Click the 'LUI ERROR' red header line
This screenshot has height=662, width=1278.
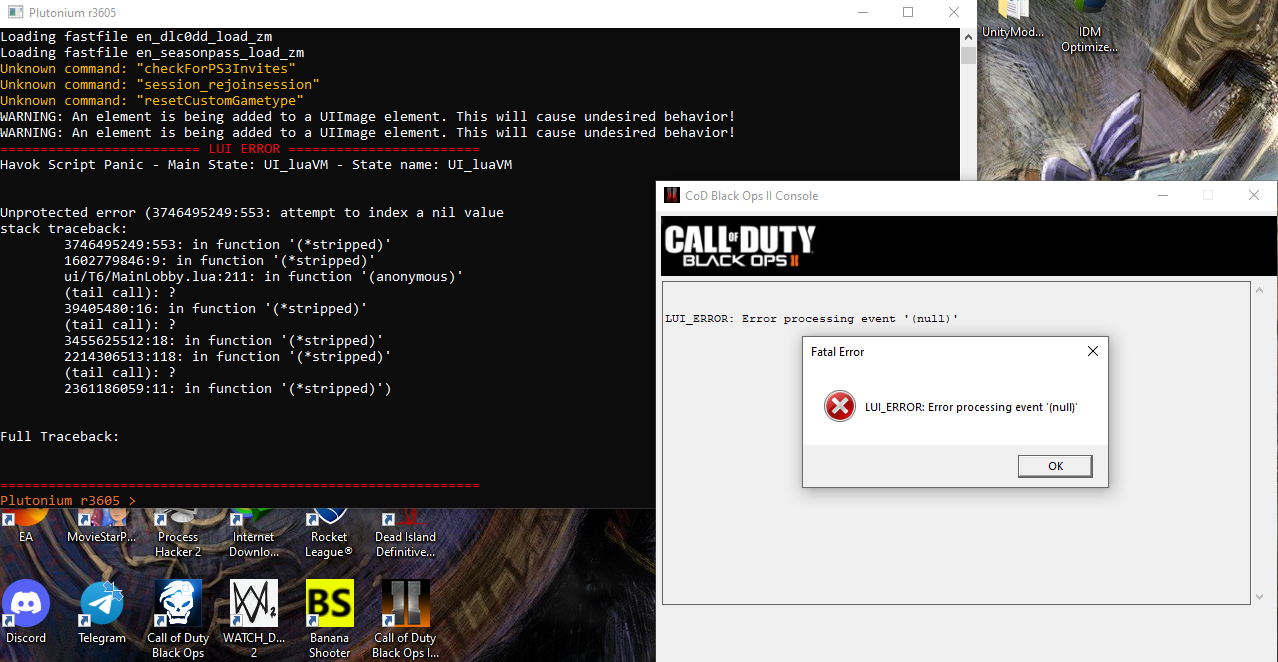[x=240, y=148]
